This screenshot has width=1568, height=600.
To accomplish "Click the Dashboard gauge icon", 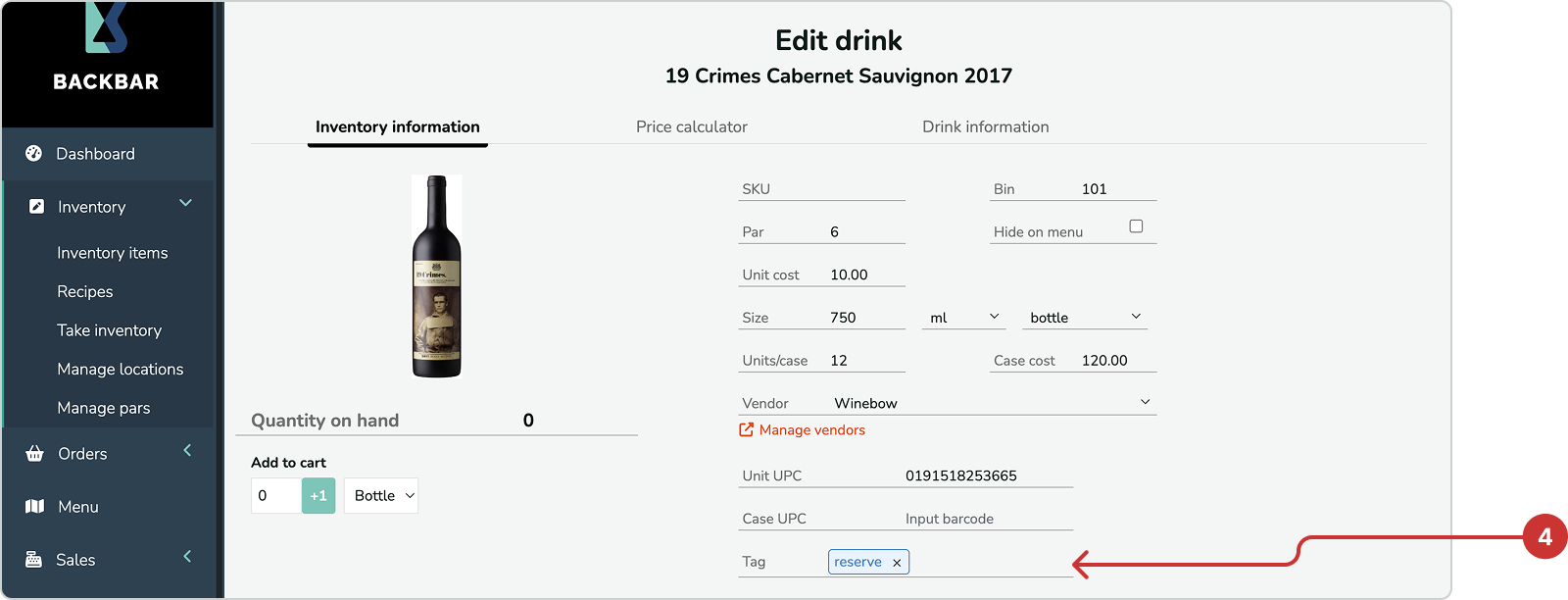I will [x=34, y=153].
